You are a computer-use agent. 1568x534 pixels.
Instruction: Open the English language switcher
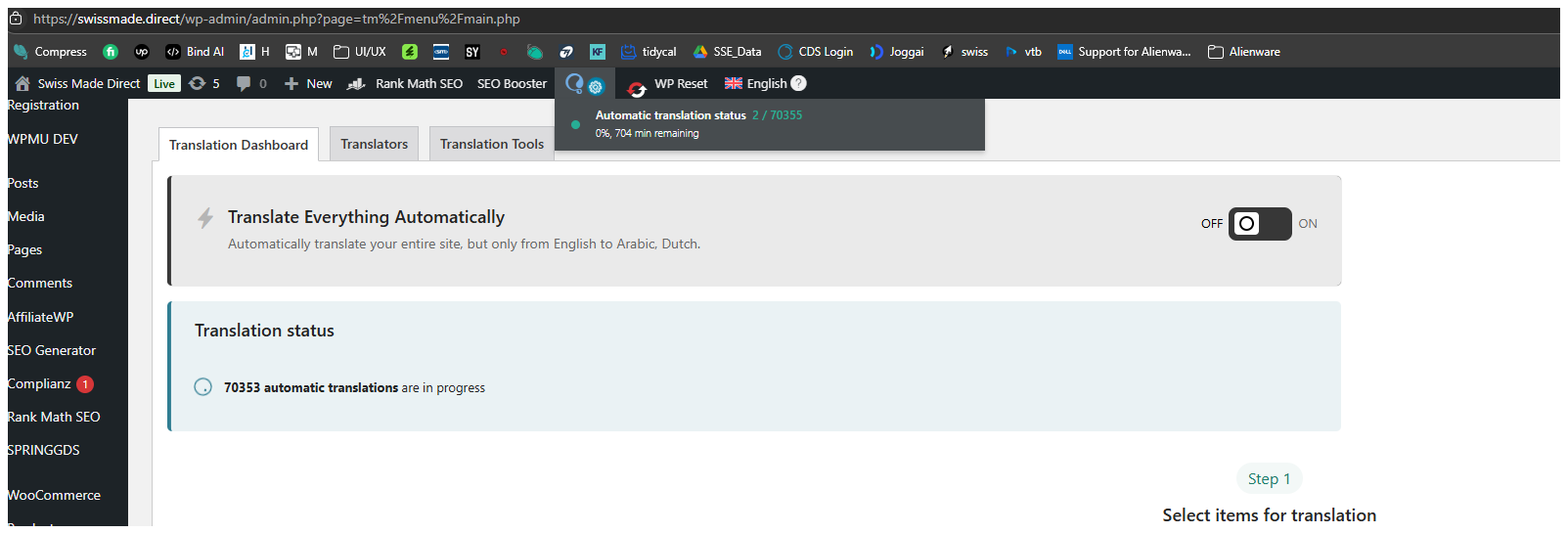coord(755,83)
